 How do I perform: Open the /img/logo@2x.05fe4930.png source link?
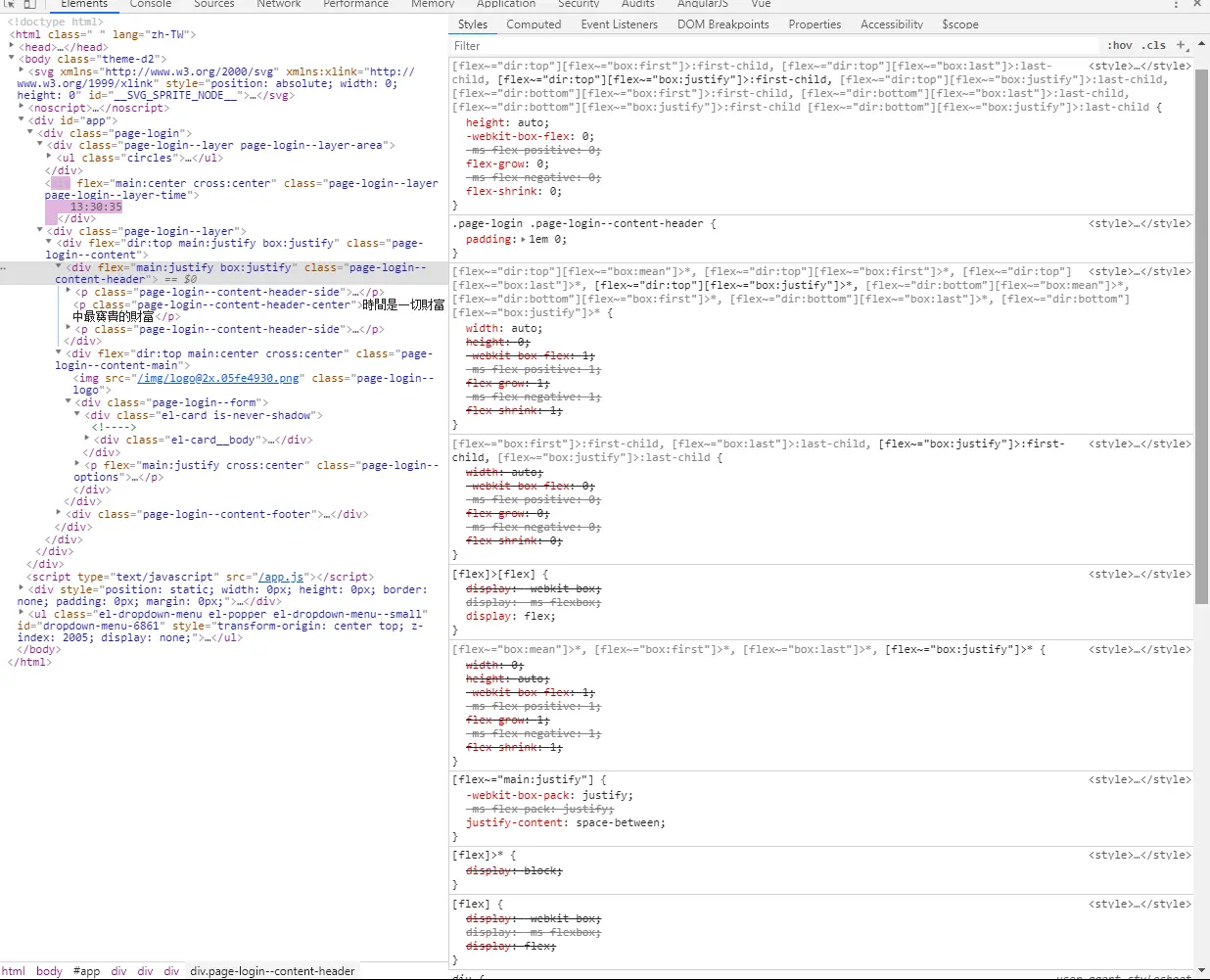click(218, 378)
